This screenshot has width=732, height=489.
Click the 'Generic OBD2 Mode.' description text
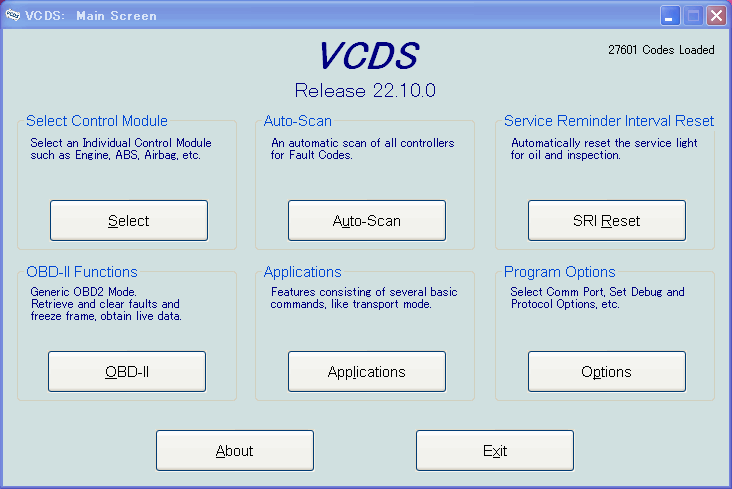click(84, 292)
